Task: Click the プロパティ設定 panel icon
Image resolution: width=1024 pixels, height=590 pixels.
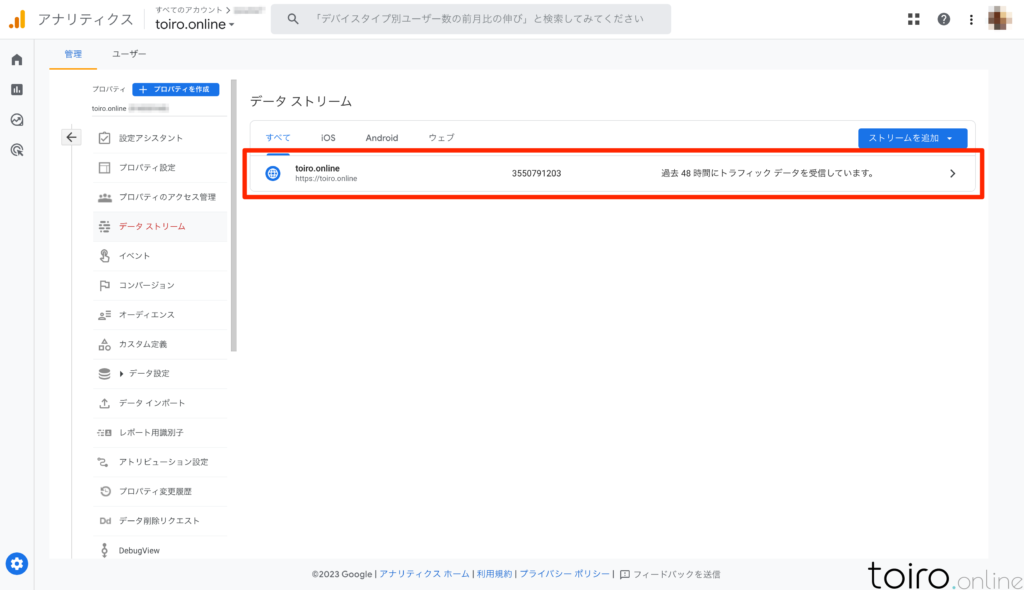Action: 104,167
